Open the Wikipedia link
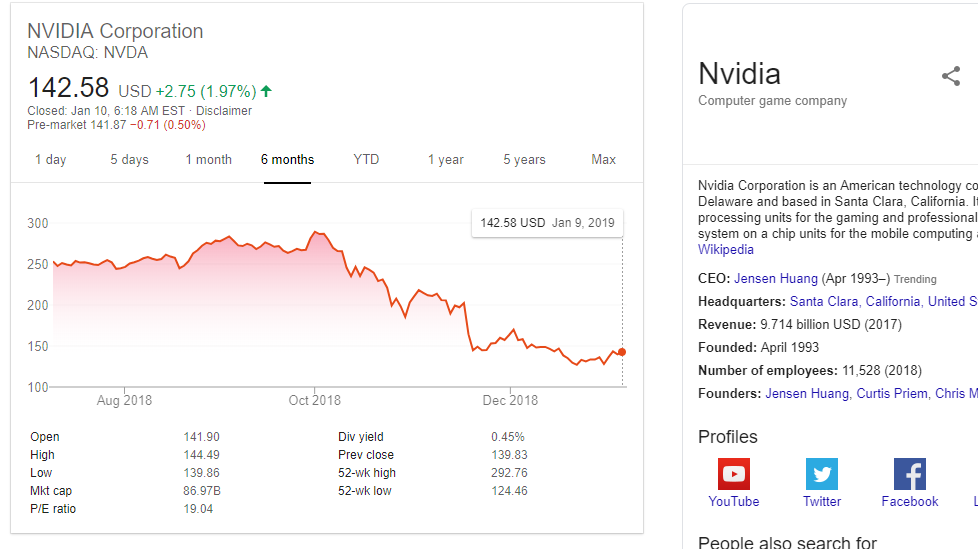Image resolution: width=978 pixels, height=549 pixels. tap(726, 250)
